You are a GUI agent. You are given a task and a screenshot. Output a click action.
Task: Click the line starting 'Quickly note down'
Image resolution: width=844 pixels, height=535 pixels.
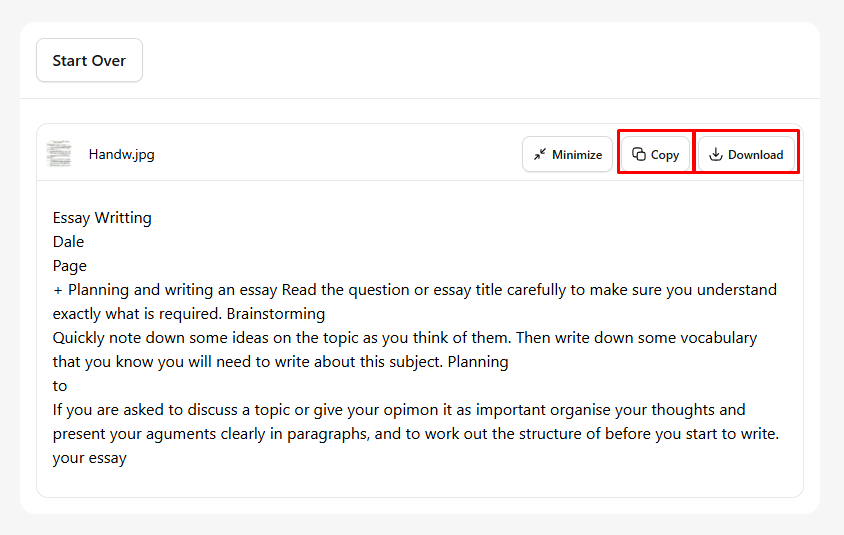point(405,338)
